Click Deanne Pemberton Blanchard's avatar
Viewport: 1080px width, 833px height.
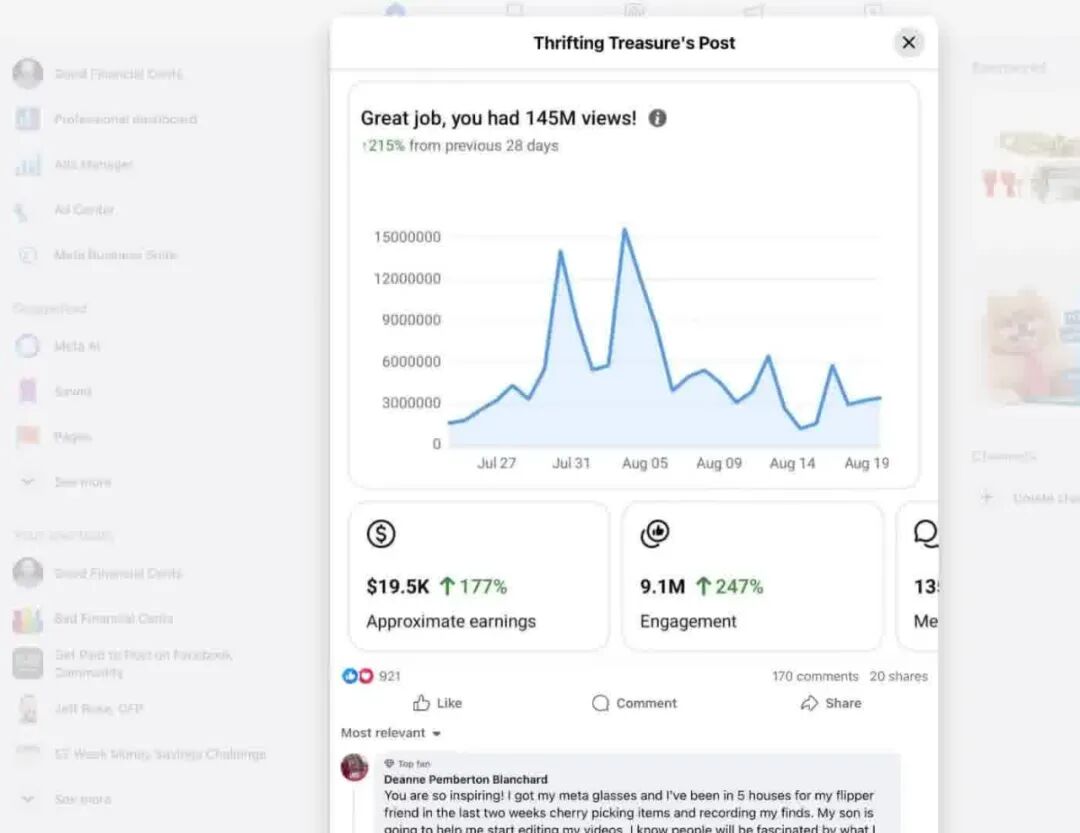tap(355, 767)
